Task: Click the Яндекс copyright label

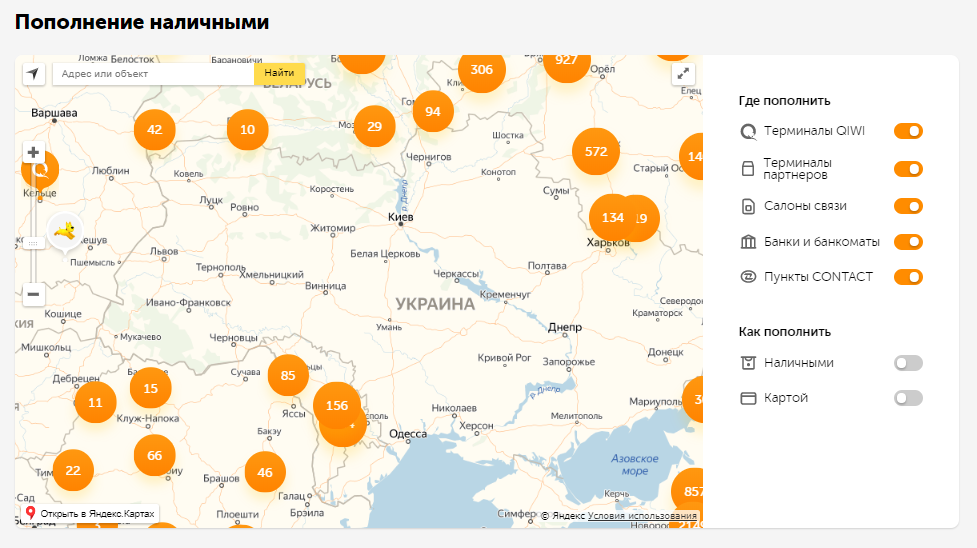Action: click(x=563, y=516)
